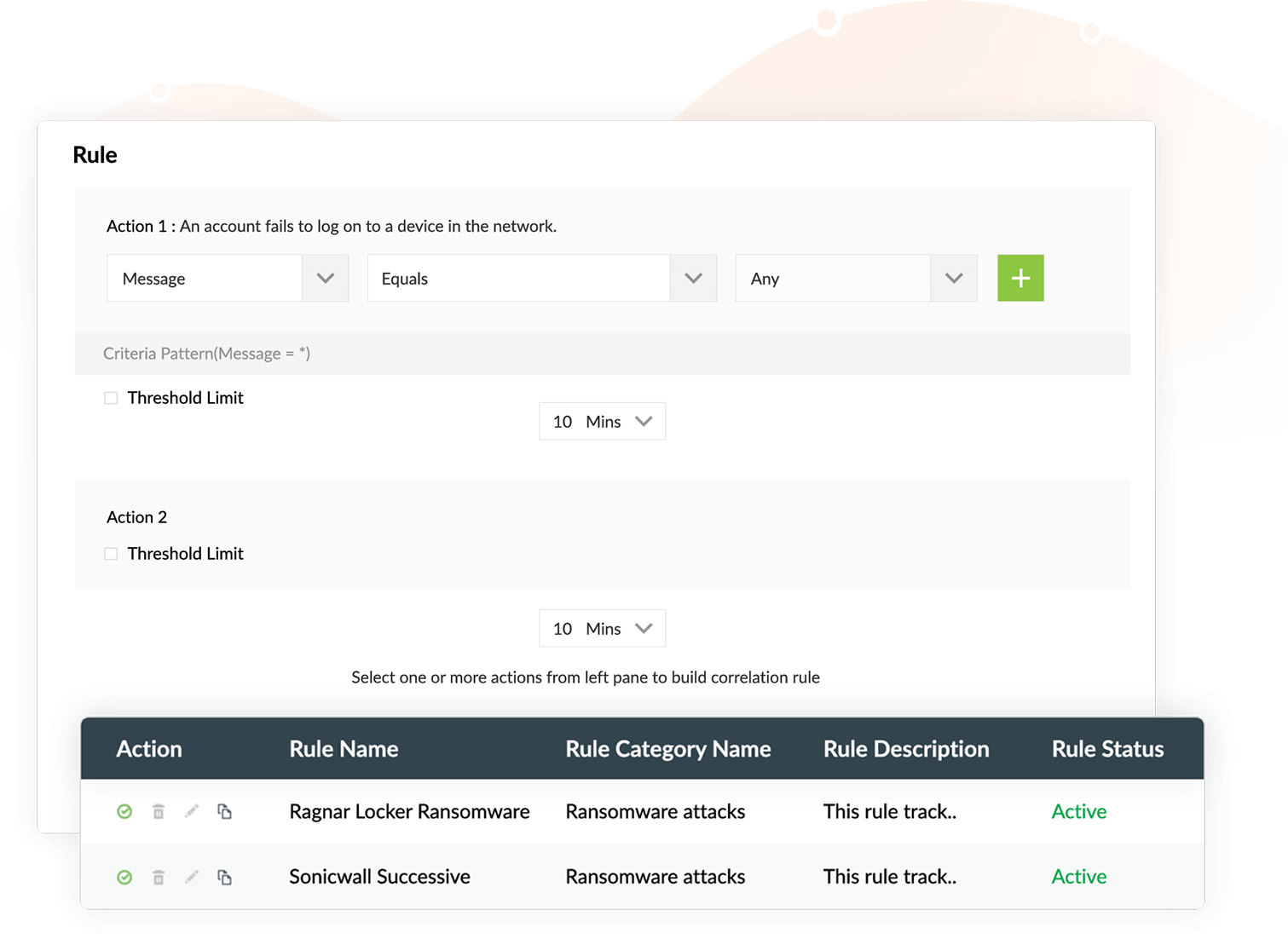This screenshot has height=939, width=1288.
Task: Enable Threshold Limit checkbox under Action 2
Action: click(111, 554)
